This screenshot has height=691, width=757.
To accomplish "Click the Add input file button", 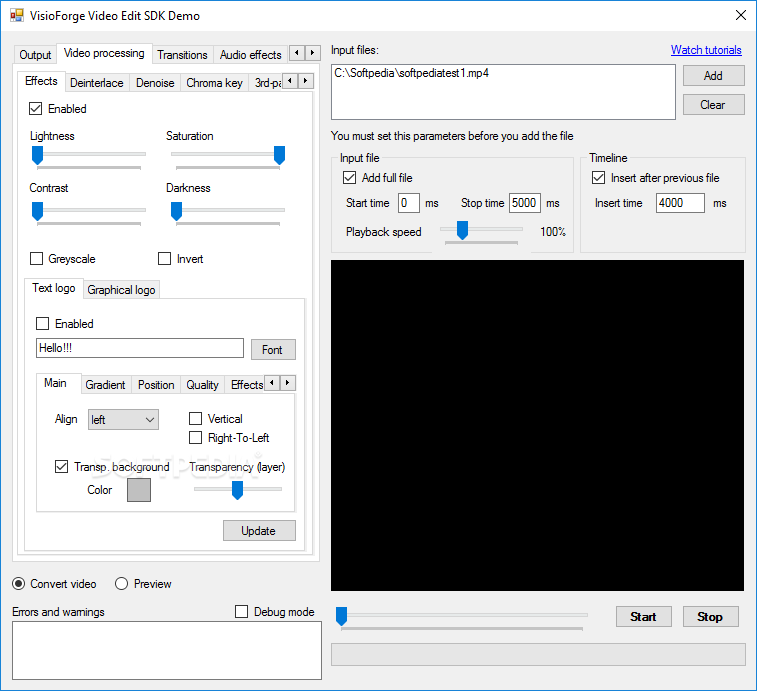I will pos(713,76).
